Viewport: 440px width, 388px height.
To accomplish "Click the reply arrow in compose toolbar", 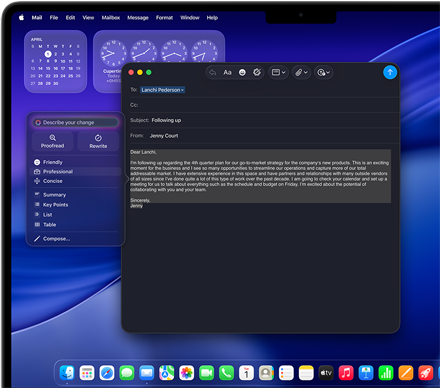I will [213, 72].
